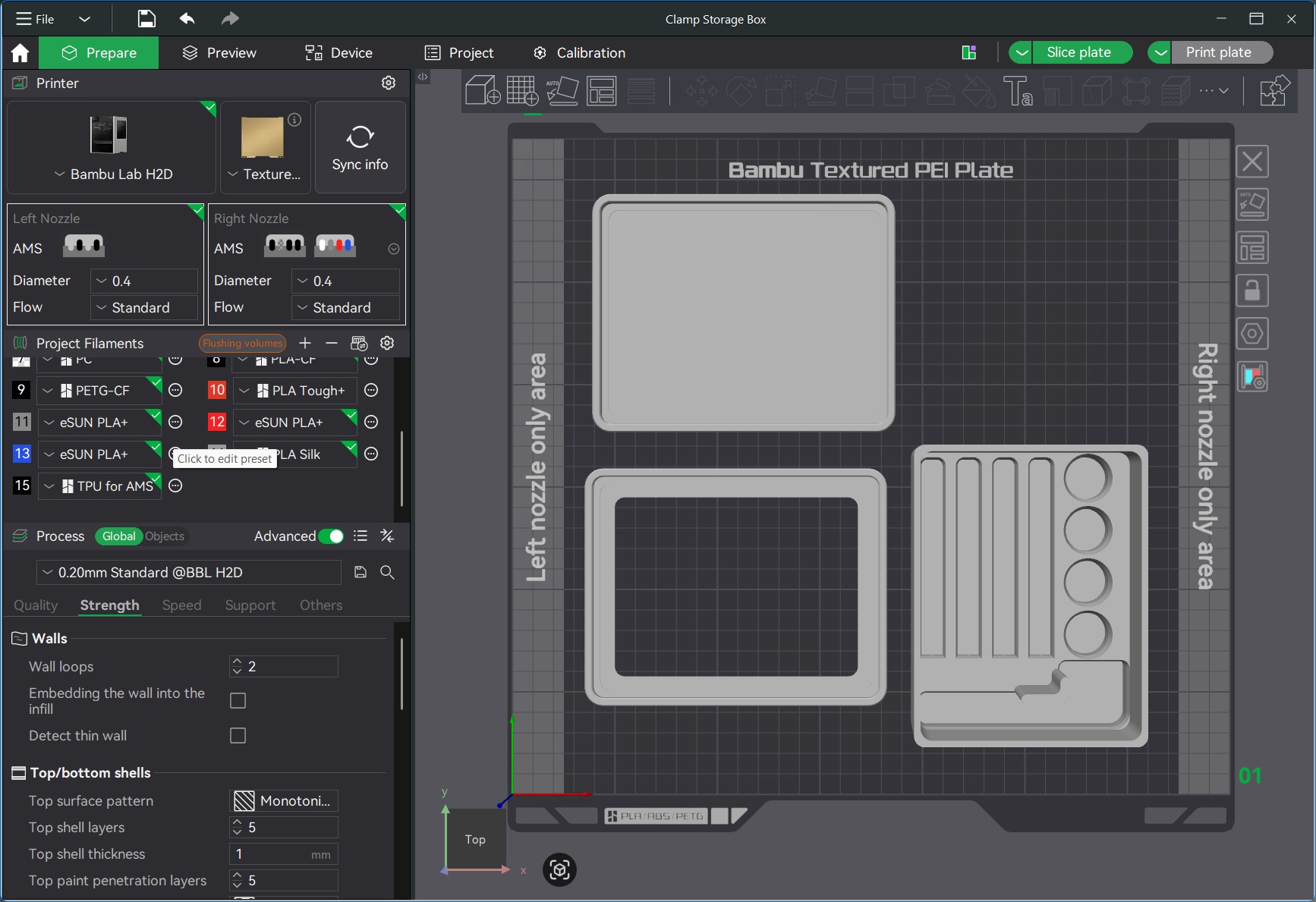Edit the PLA Tough+ filament preset
Screen dimensions: 1316x902
point(371,390)
